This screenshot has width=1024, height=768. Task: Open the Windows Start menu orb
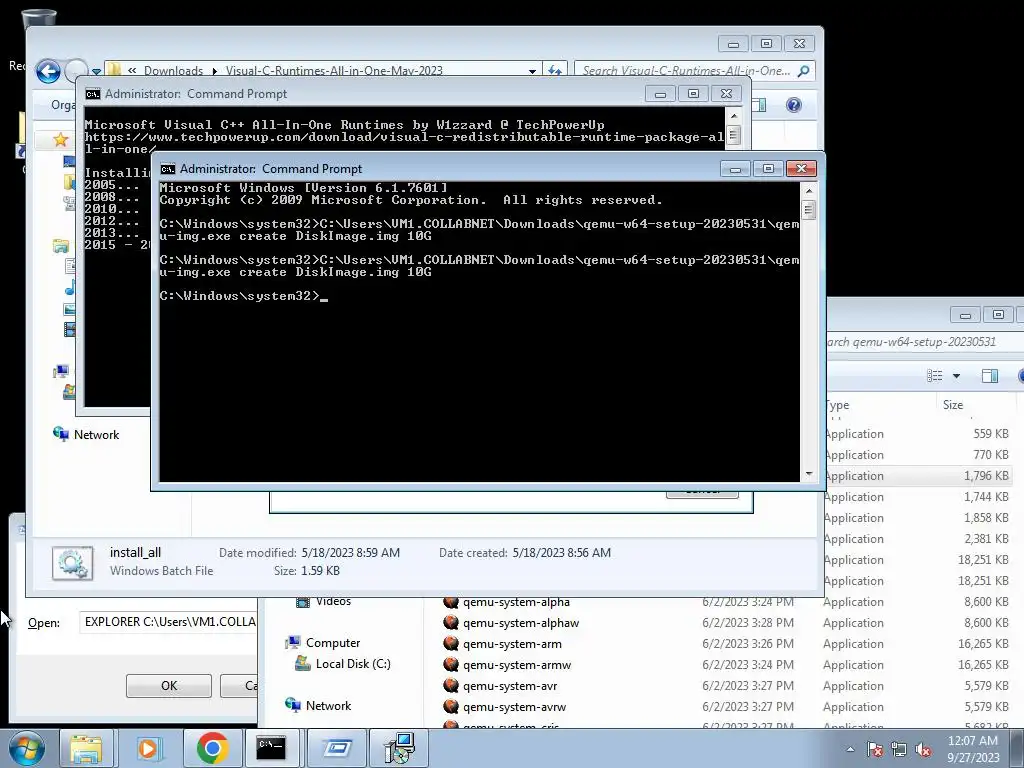pos(26,748)
